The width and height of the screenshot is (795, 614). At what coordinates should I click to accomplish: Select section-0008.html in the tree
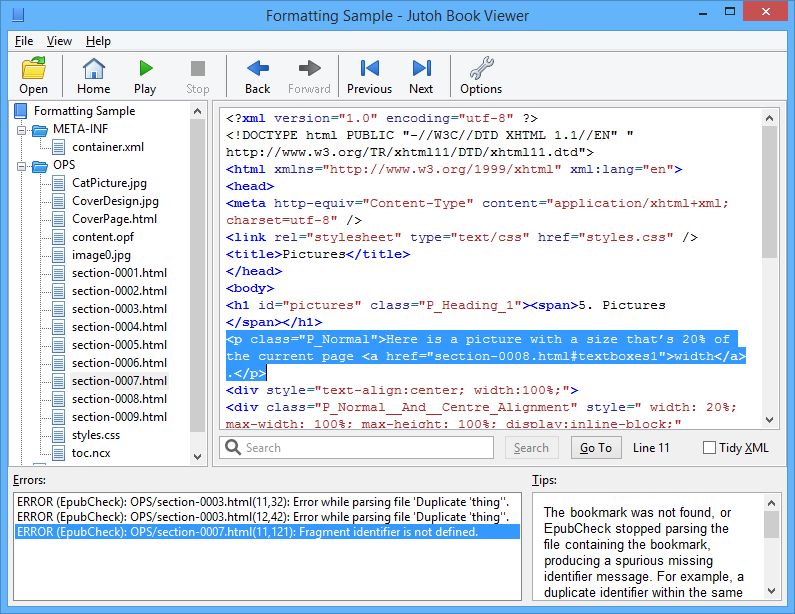click(119, 399)
